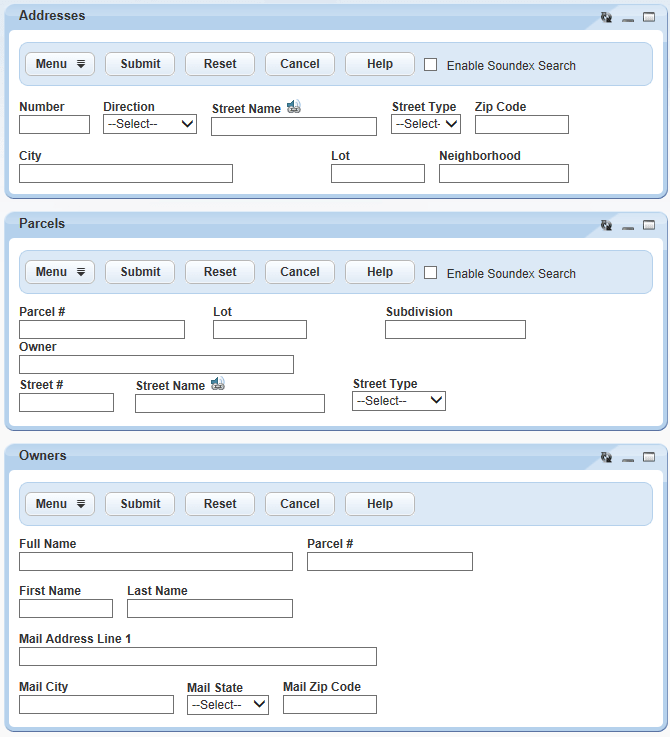This screenshot has height=737, width=670.
Task: Open the Menu button in Owners panel
Action: coord(60,504)
